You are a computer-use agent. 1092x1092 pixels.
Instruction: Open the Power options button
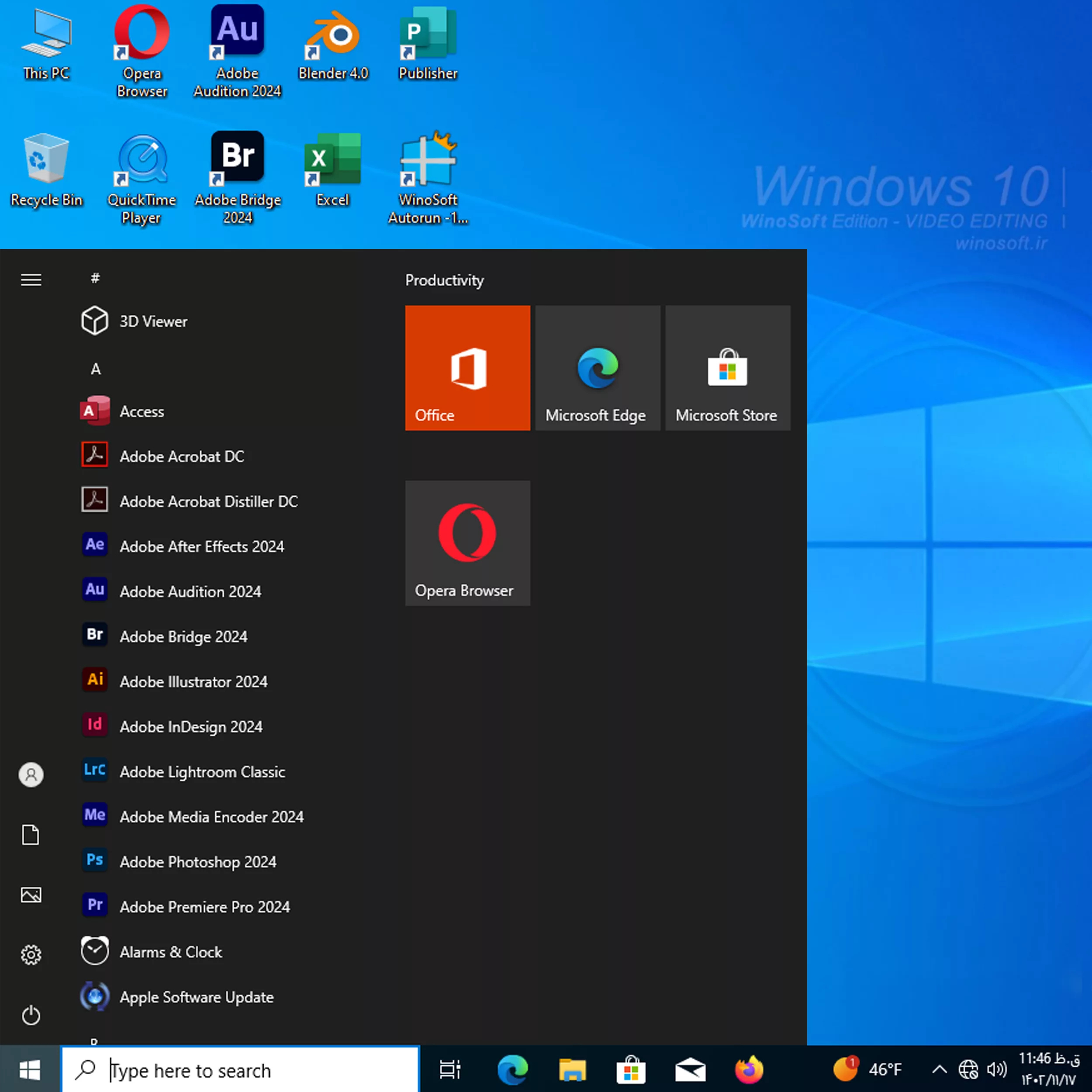[x=31, y=1016]
